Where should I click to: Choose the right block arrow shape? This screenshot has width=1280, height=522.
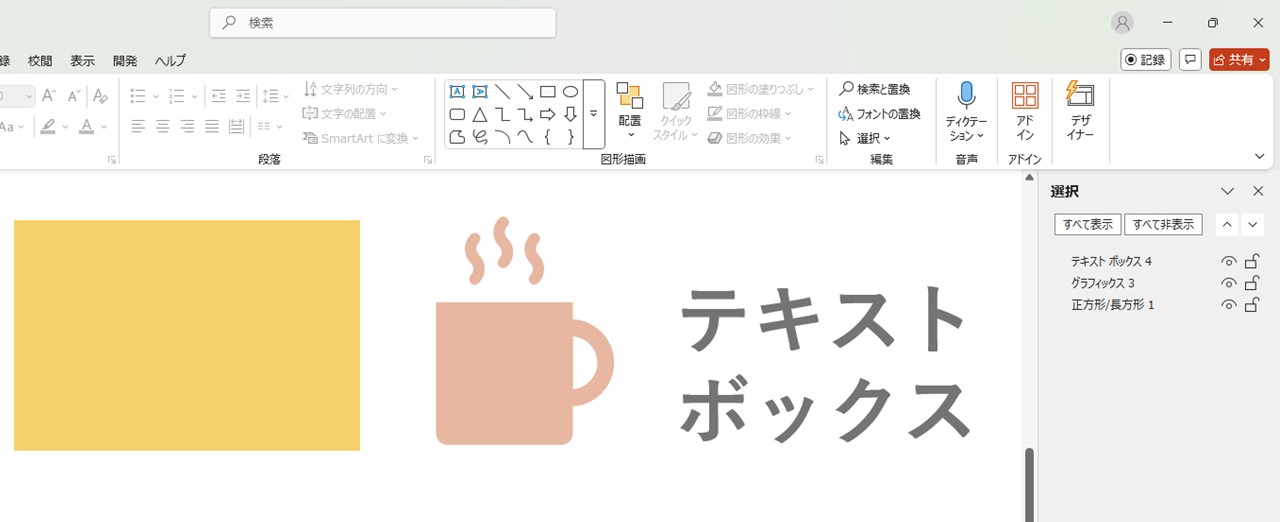point(548,114)
